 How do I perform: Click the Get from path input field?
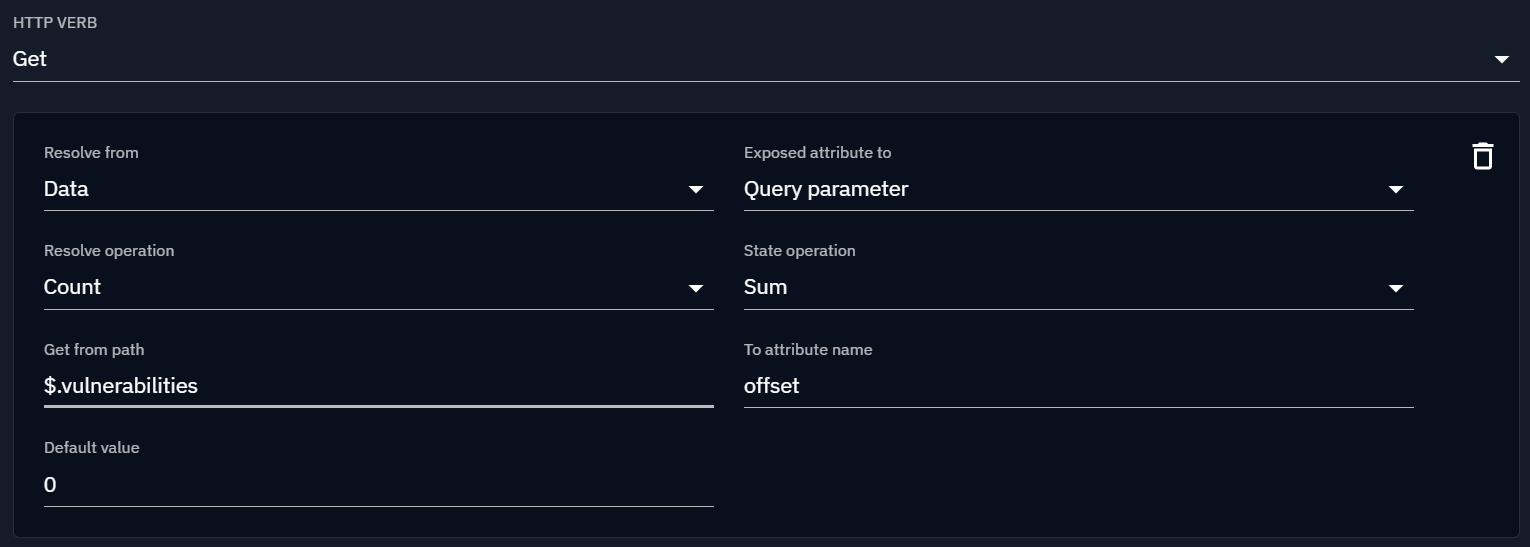pyautogui.click(x=378, y=386)
